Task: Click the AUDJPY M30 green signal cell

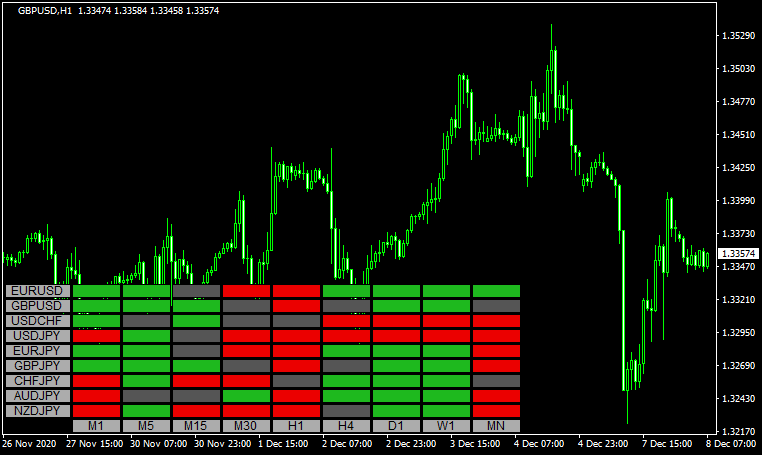Action: pyautogui.click(x=246, y=396)
